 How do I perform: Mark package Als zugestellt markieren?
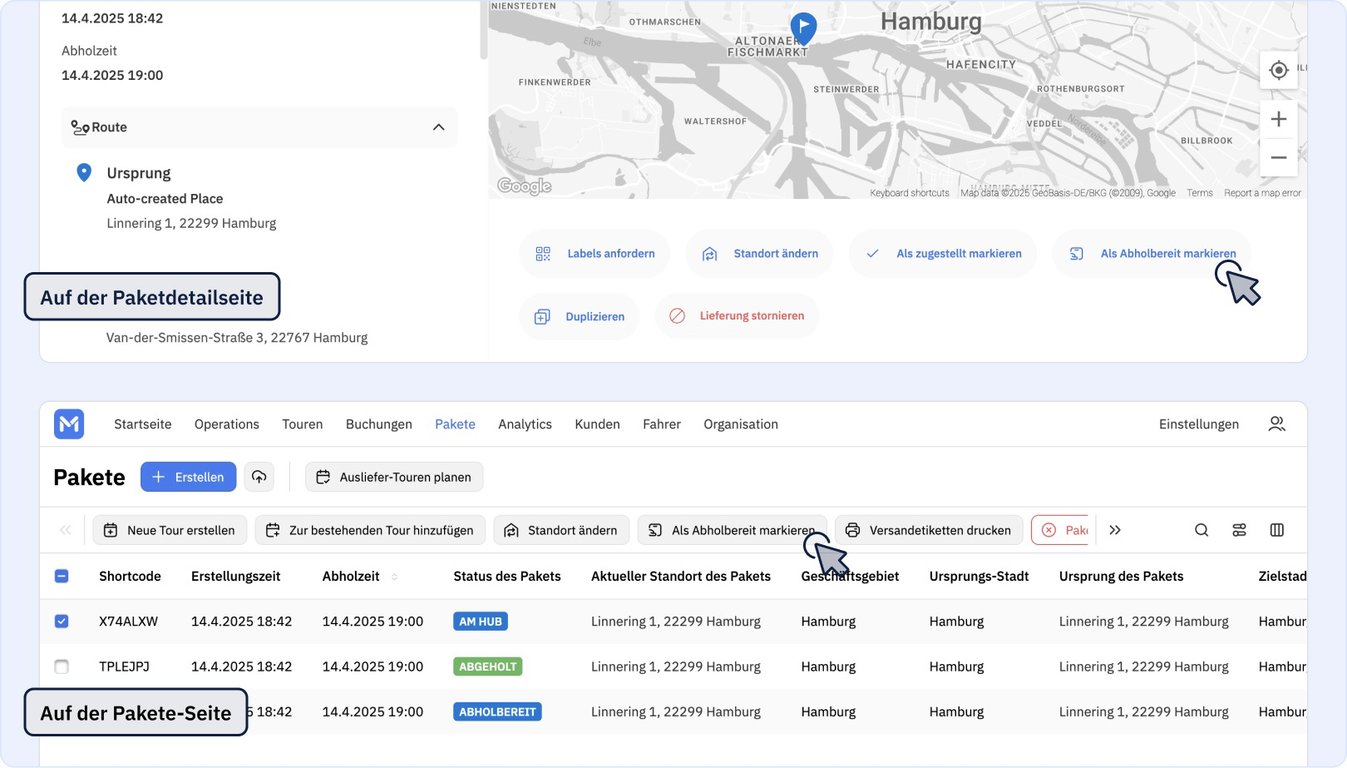click(942, 254)
